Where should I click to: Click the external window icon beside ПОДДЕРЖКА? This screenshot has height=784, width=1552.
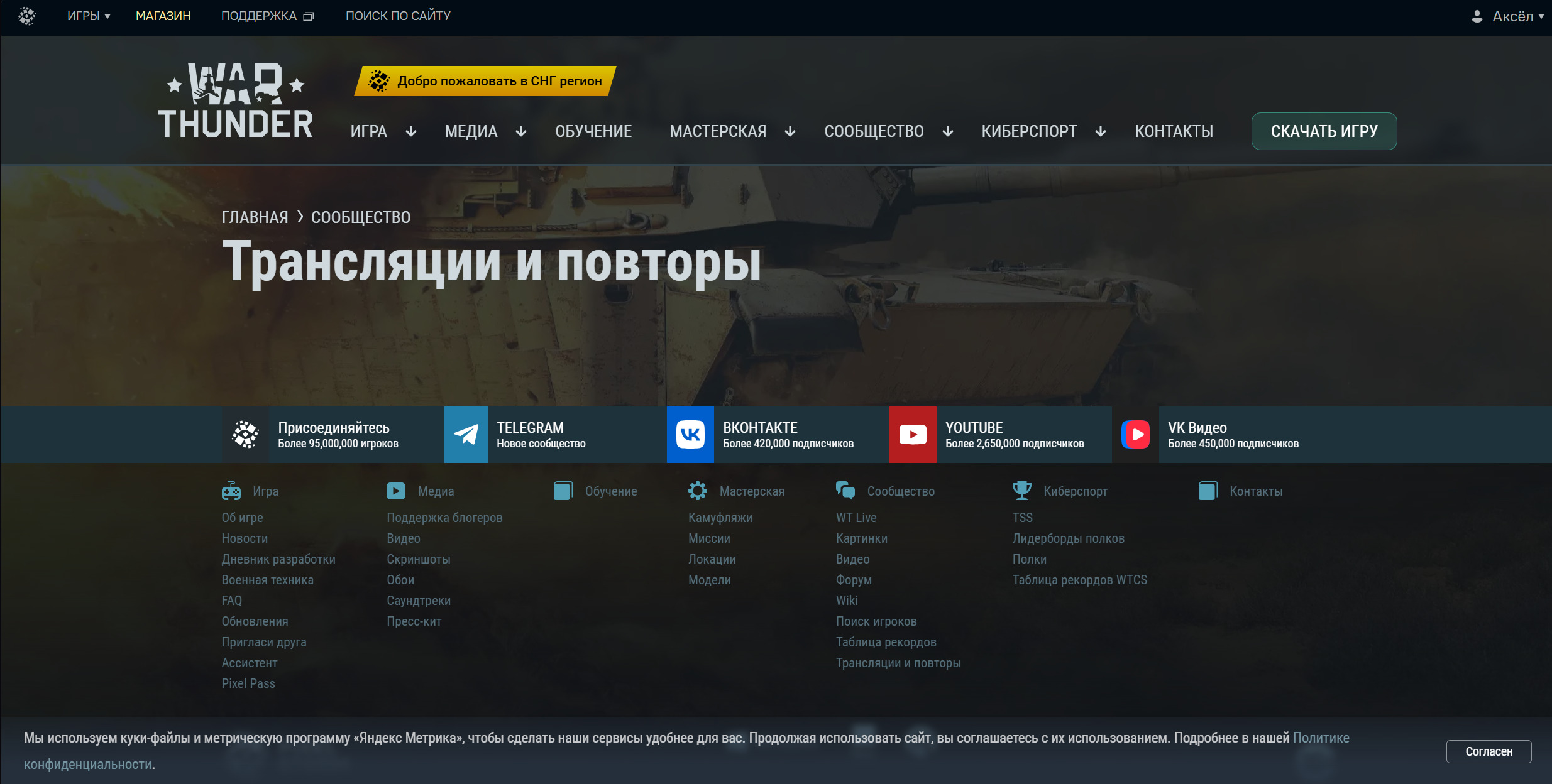[309, 16]
